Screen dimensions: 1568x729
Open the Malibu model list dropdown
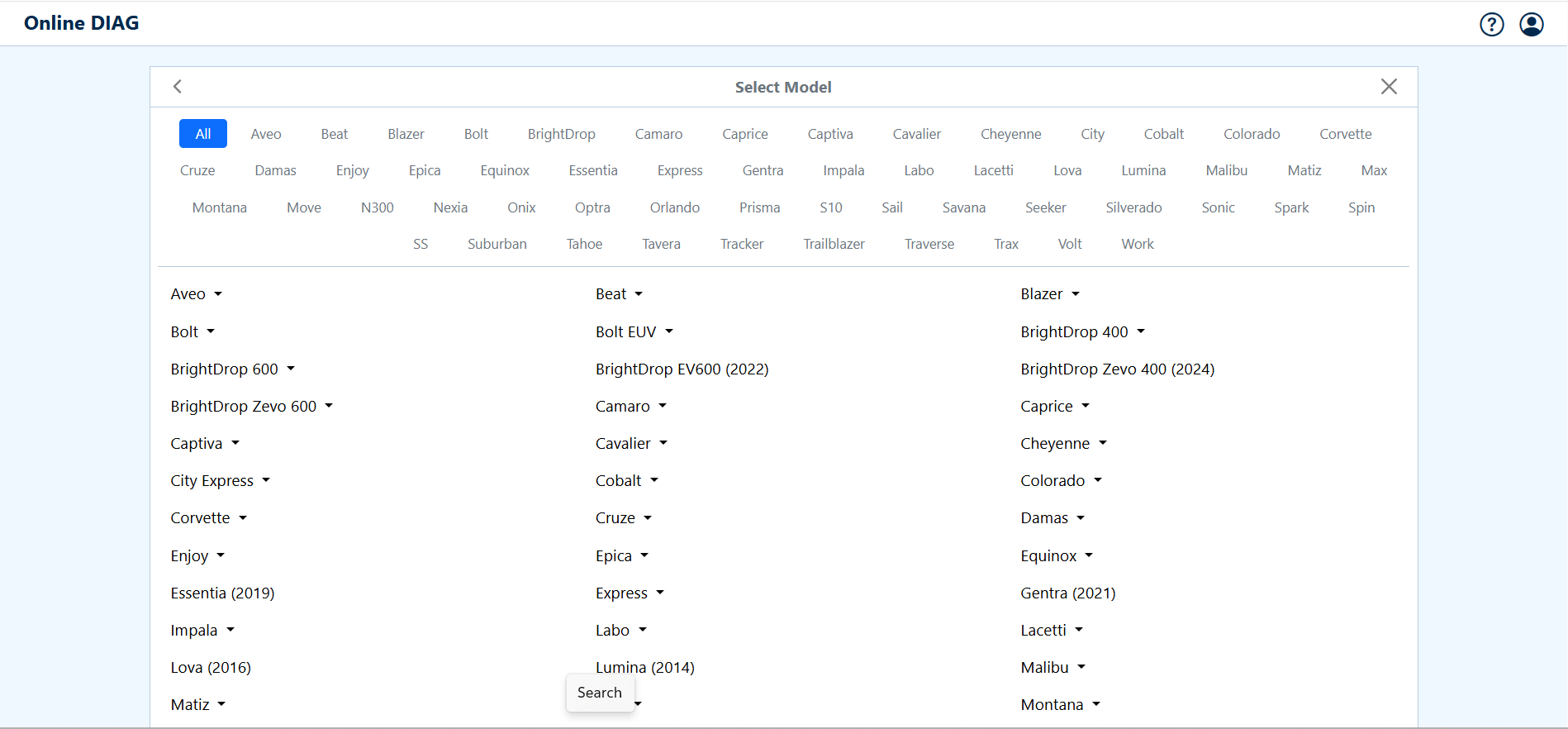tap(1053, 667)
